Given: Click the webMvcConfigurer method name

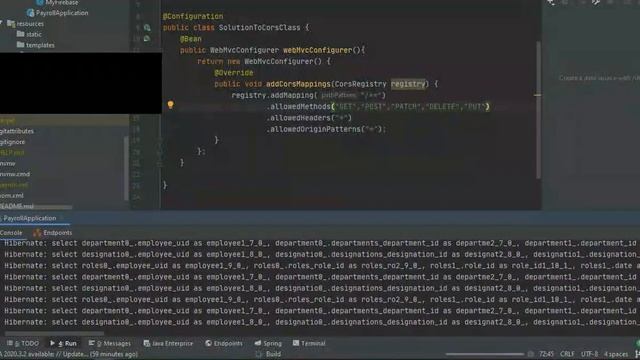Looking at the screenshot, I should coord(317,50).
